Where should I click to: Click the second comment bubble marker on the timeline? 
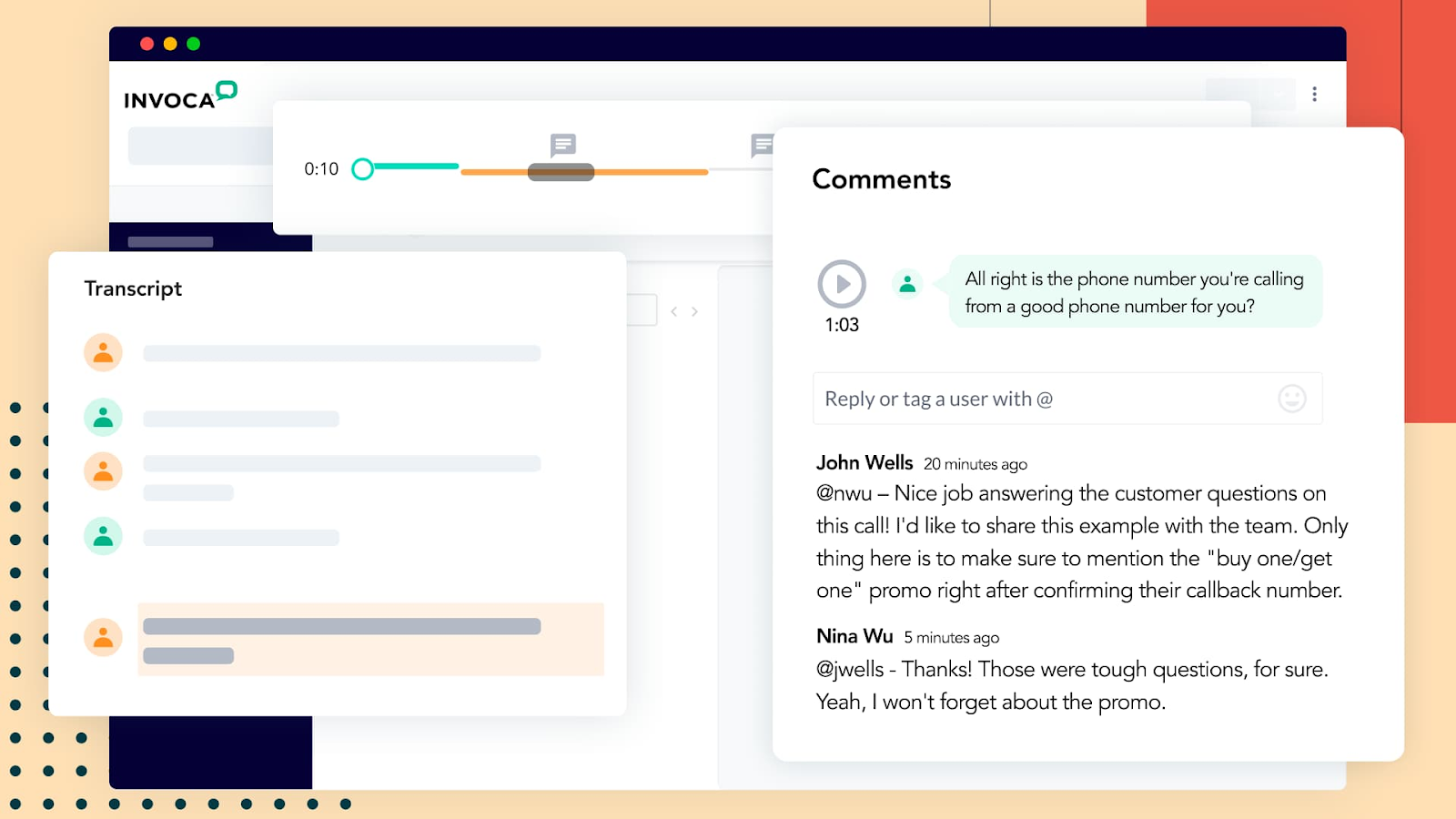point(761,145)
